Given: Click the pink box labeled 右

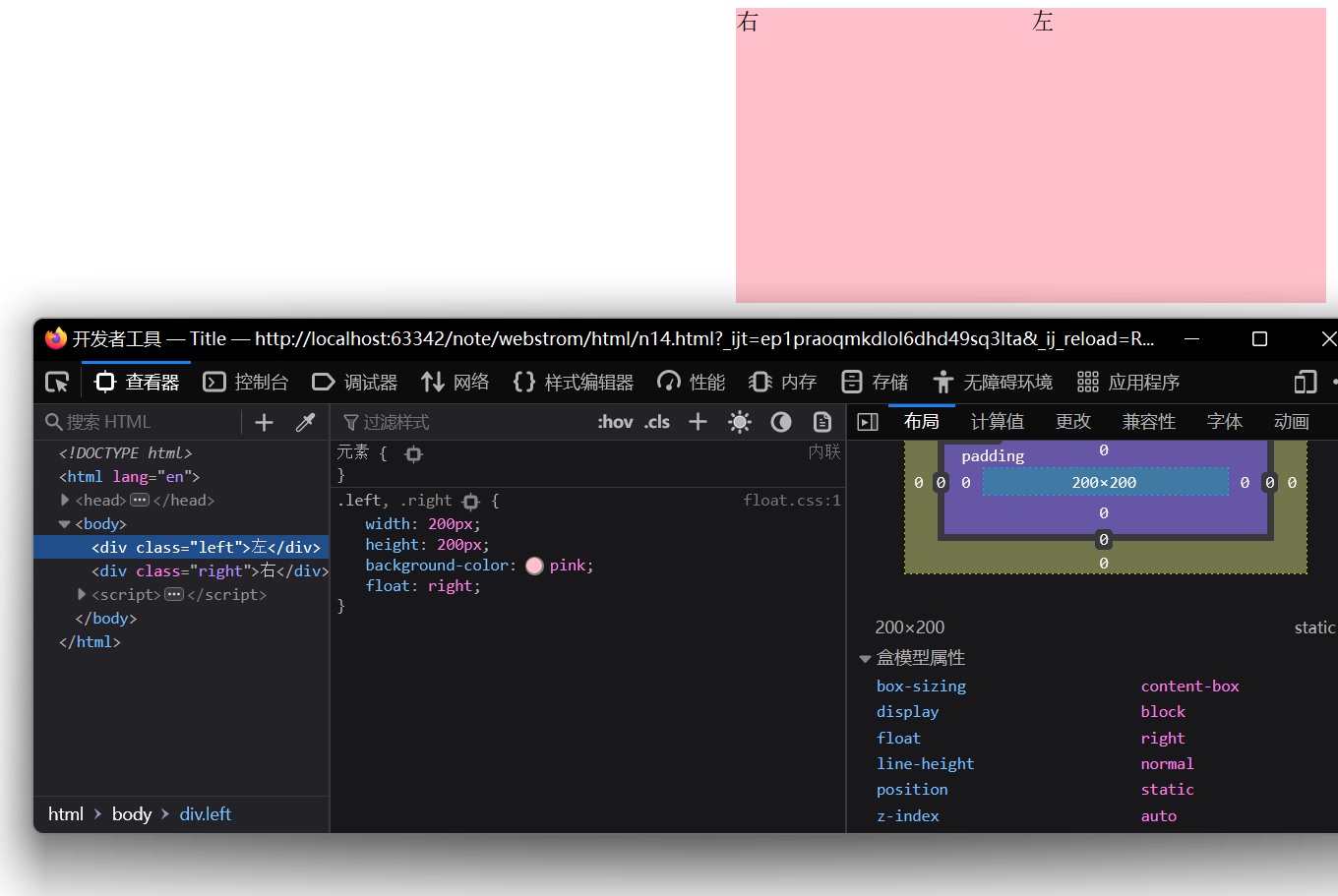Looking at the screenshot, I should click(883, 155).
